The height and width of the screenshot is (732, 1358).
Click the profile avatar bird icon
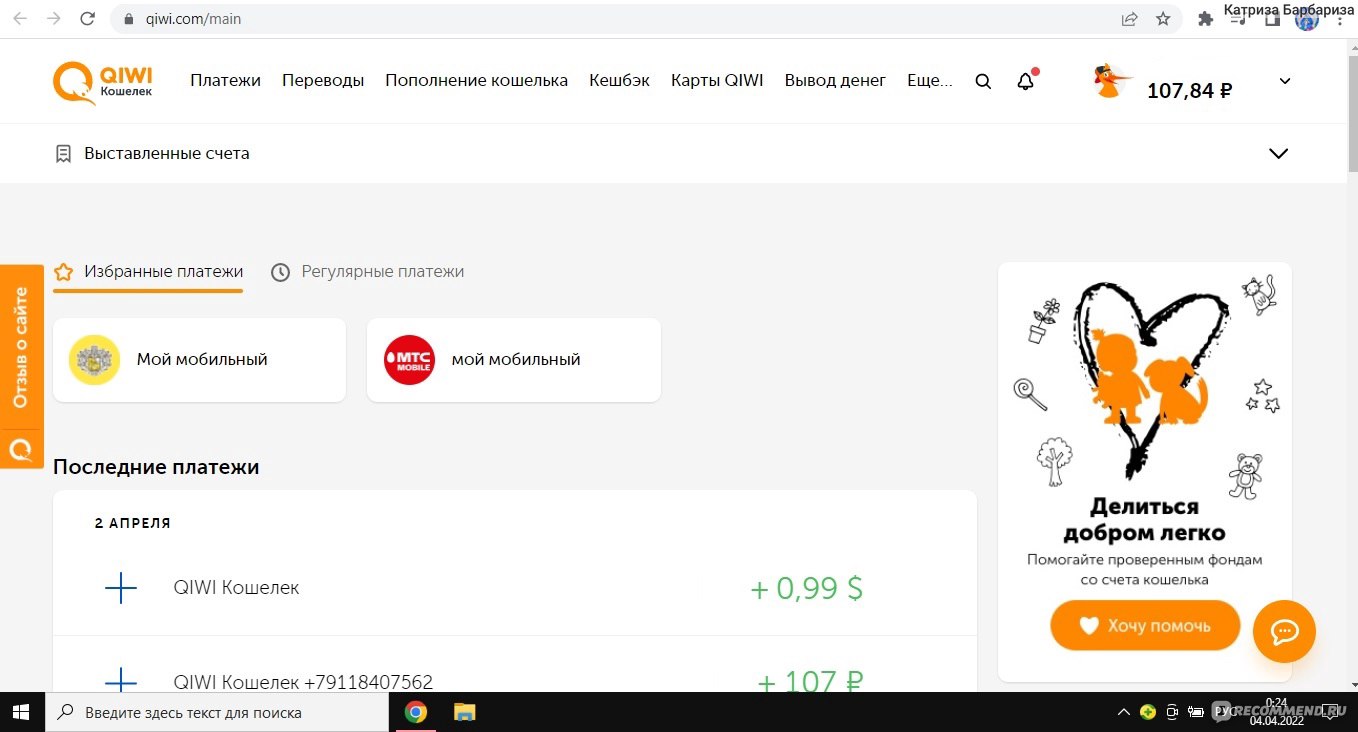coord(1111,82)
